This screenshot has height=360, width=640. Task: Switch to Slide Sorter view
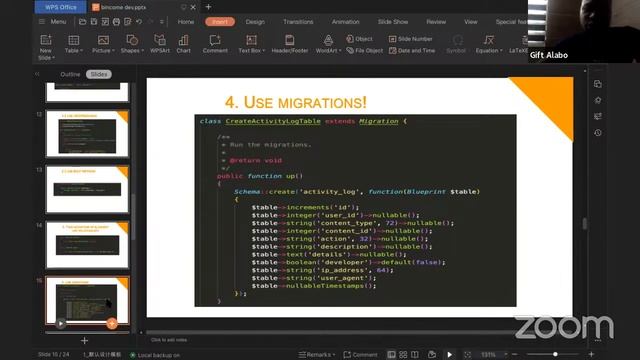point(403,355)
